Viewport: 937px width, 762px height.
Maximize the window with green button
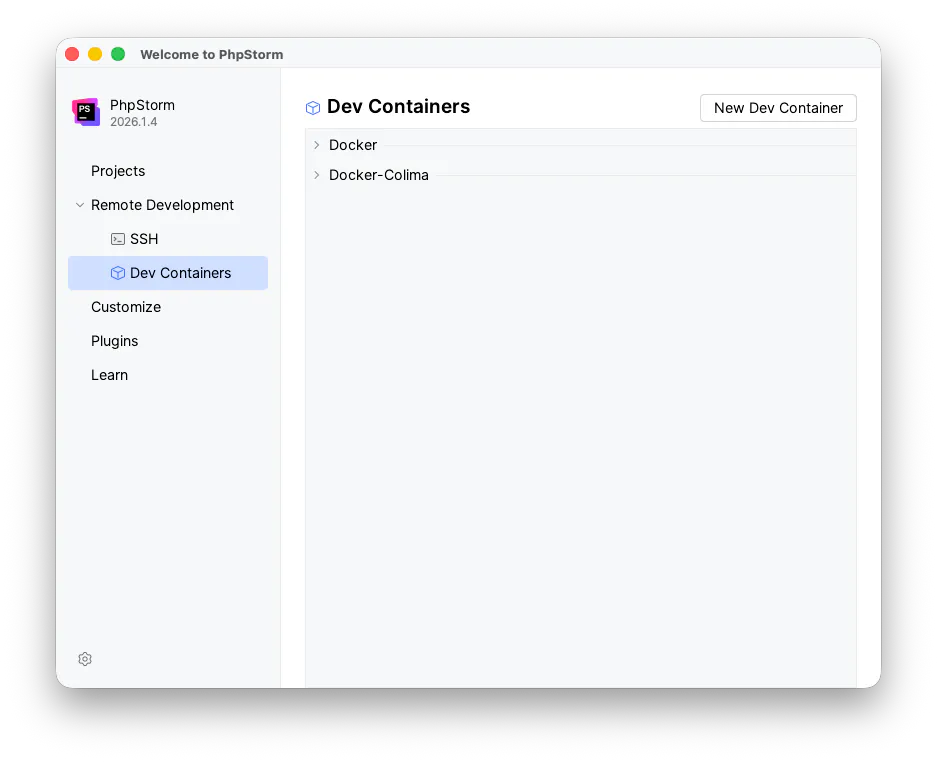(x=118, y=54)
